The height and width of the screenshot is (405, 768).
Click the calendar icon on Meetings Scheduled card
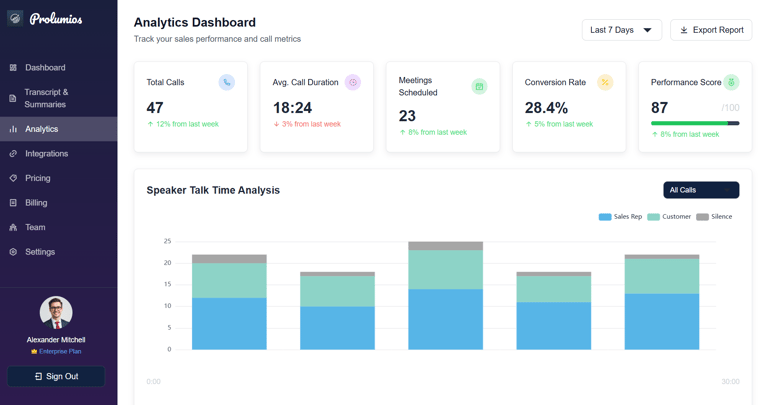pos(479,87)
